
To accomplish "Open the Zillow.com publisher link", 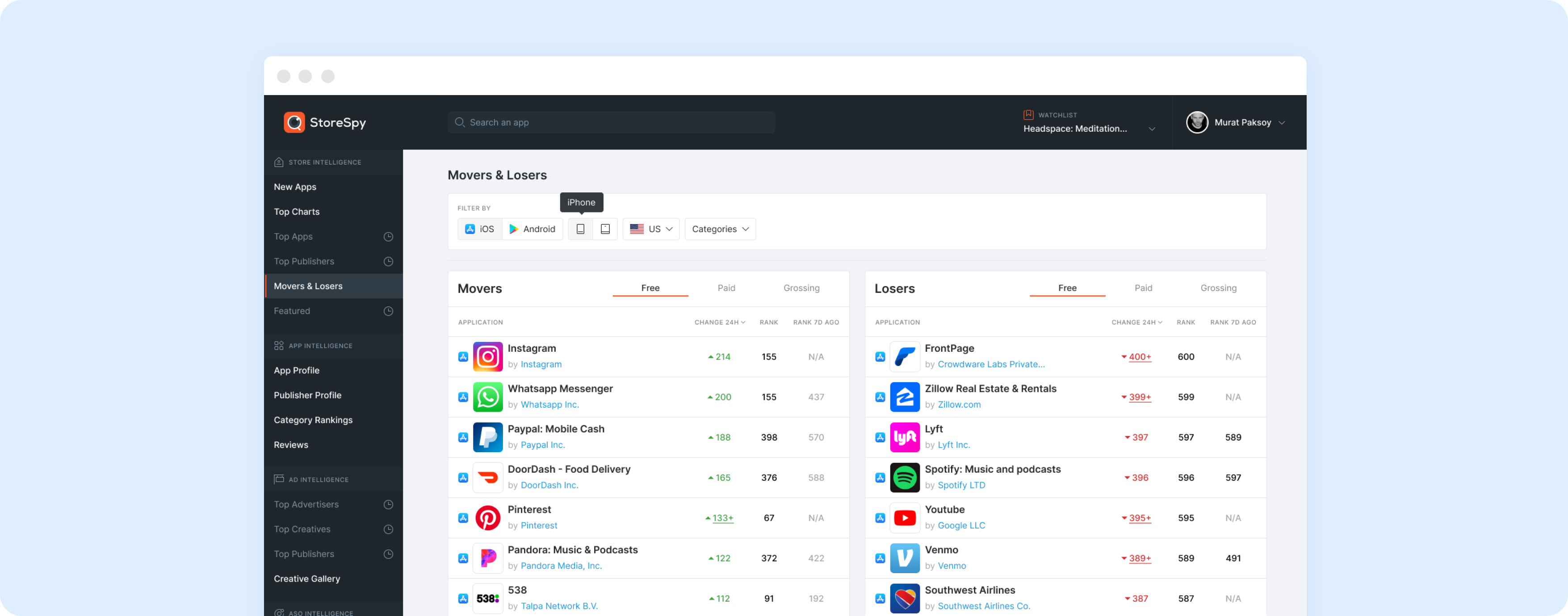I will (959, 404).
